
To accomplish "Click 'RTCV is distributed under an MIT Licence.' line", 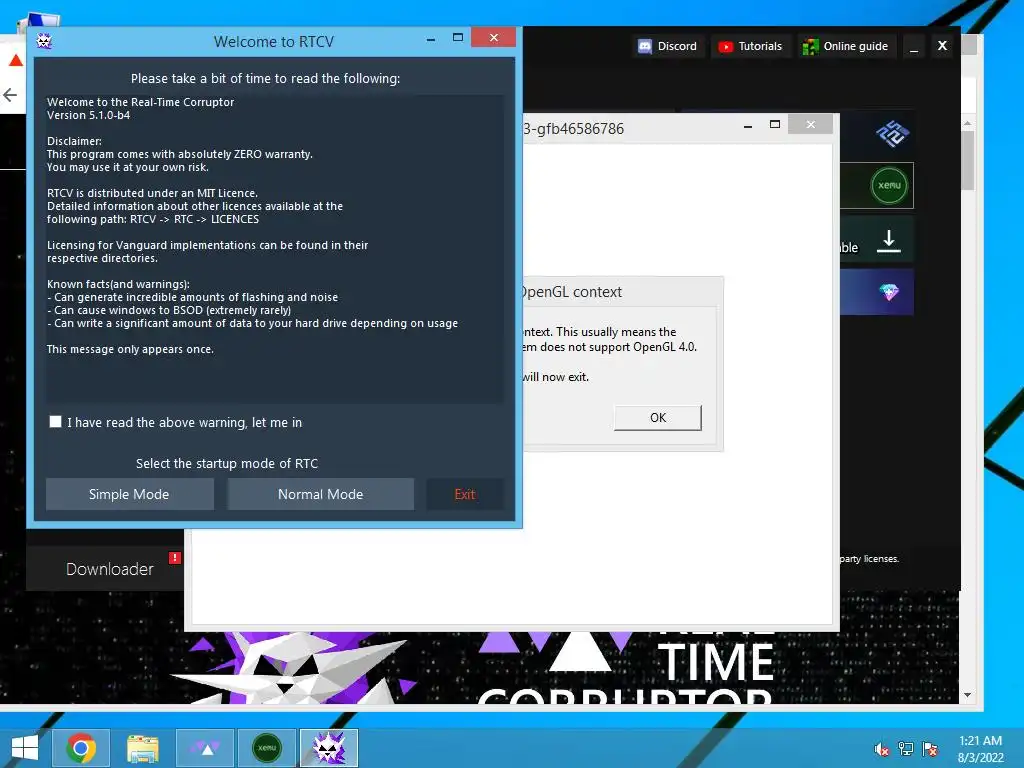I will click(x=152, y=193).
